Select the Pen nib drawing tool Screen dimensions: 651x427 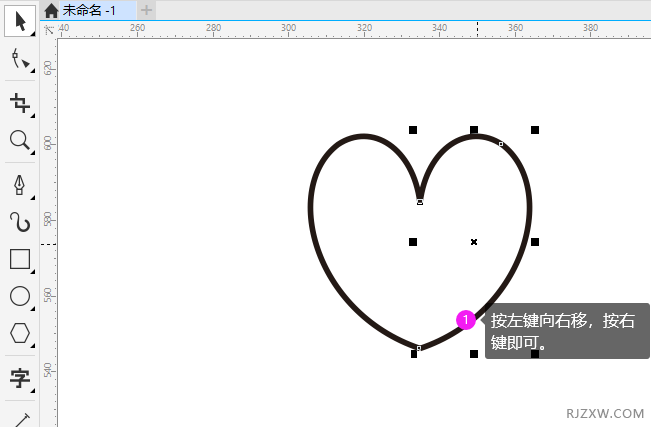coord(20,185)
